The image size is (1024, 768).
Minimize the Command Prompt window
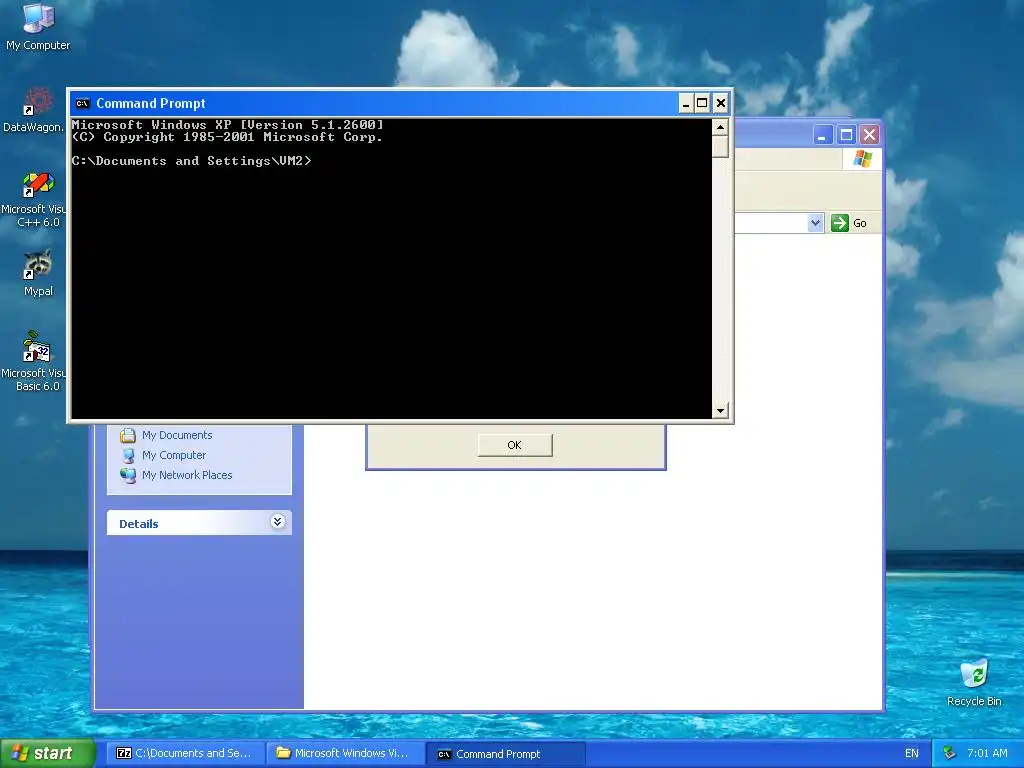pos(686,103)
